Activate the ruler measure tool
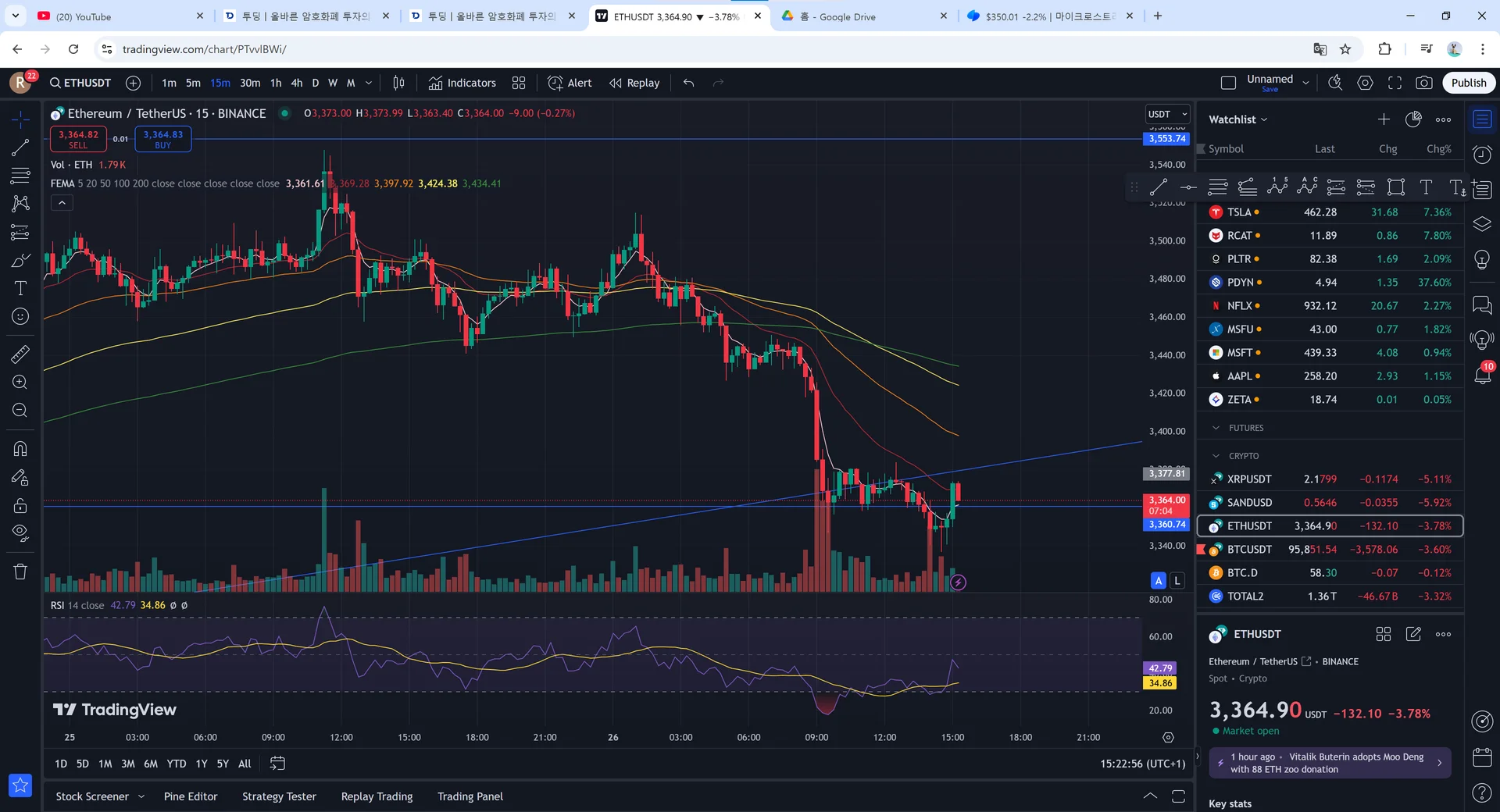1500x812 pixels. click(x=20, y=354)
